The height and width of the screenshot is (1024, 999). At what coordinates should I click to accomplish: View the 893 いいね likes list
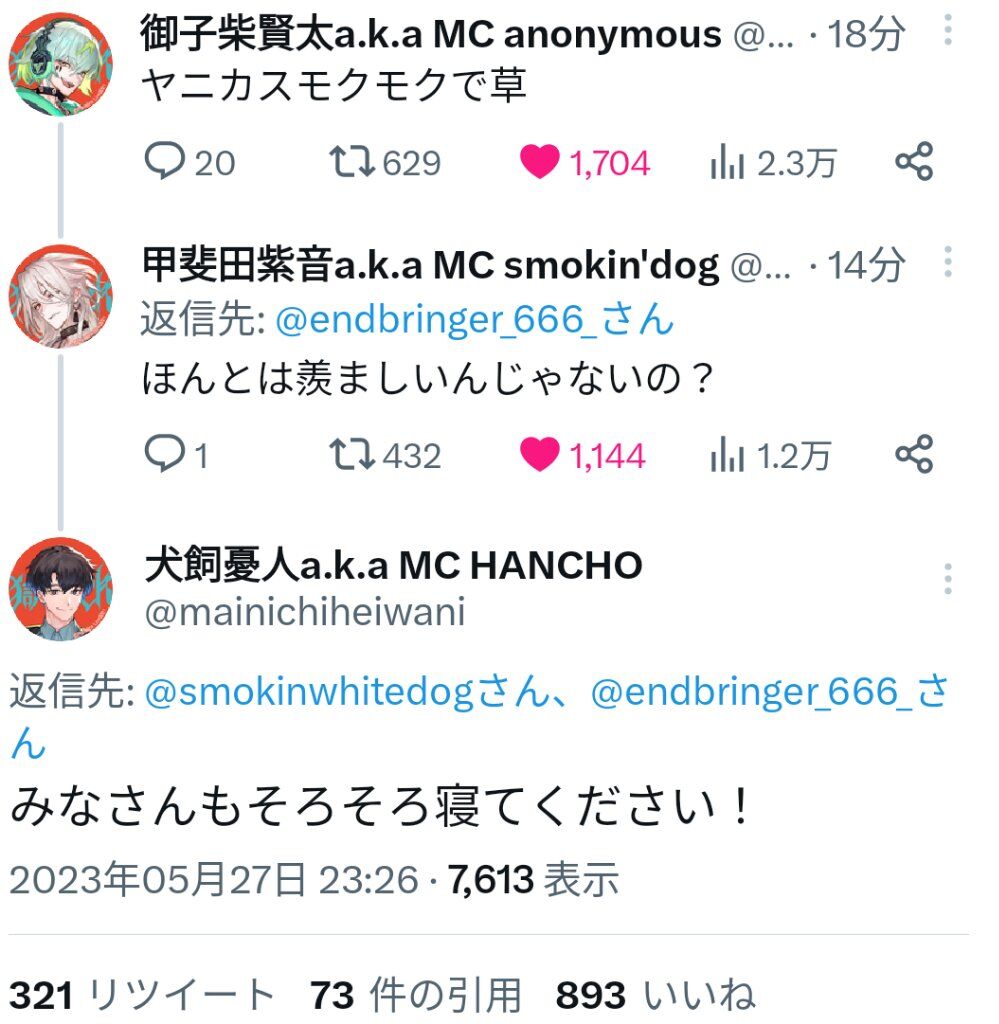[x=656, y=995]
